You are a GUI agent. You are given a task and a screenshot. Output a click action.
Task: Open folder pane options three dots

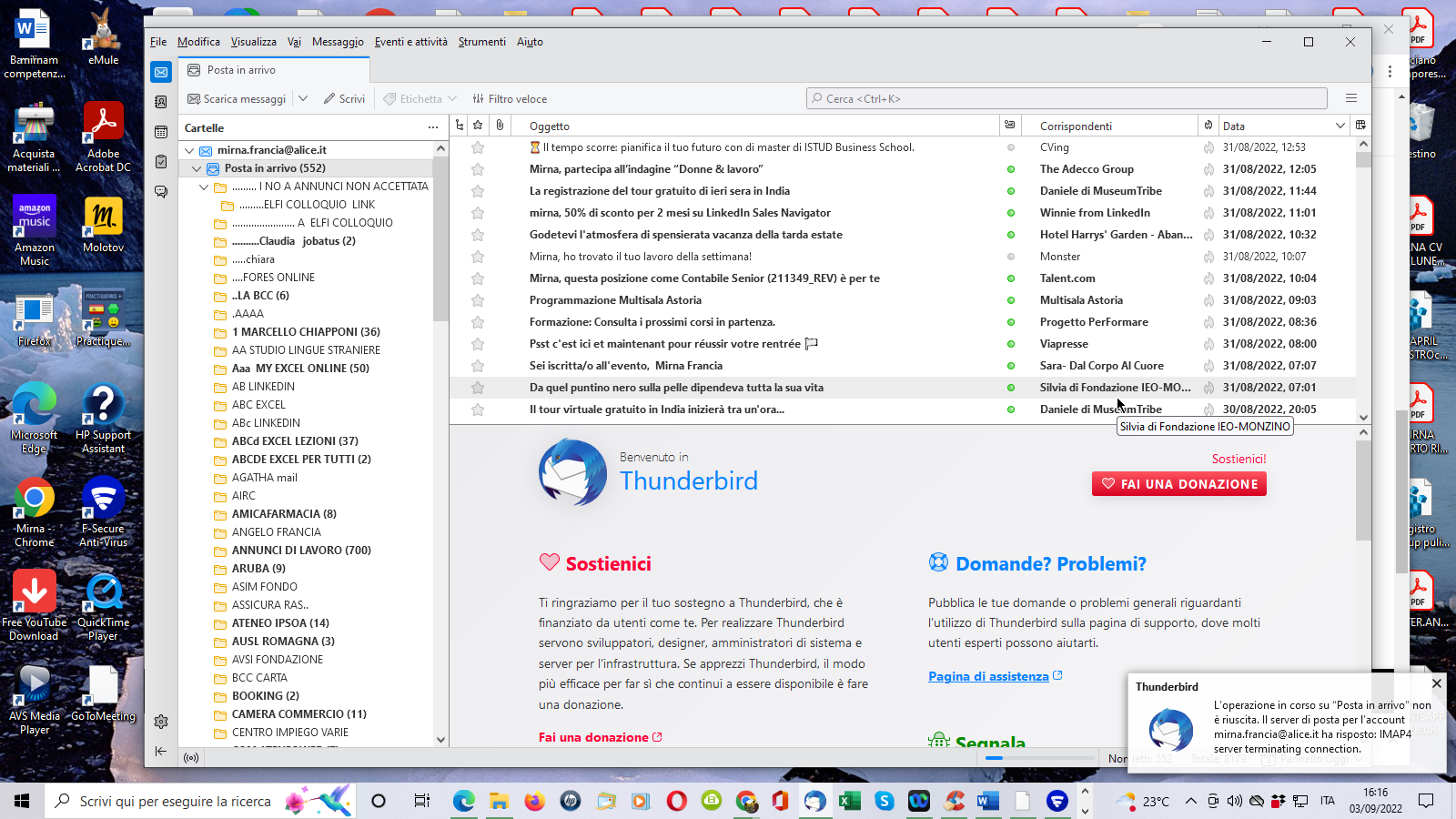433,127
